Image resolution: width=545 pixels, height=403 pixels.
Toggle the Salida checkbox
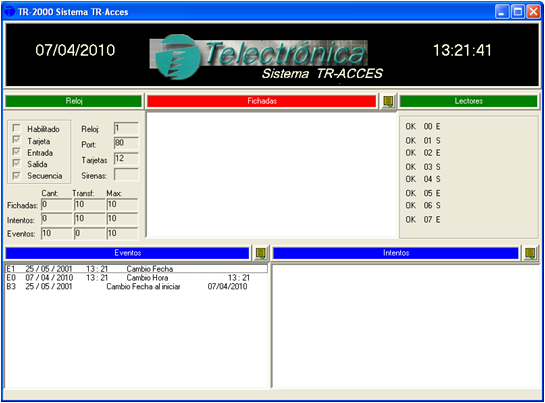click(16, 163)
